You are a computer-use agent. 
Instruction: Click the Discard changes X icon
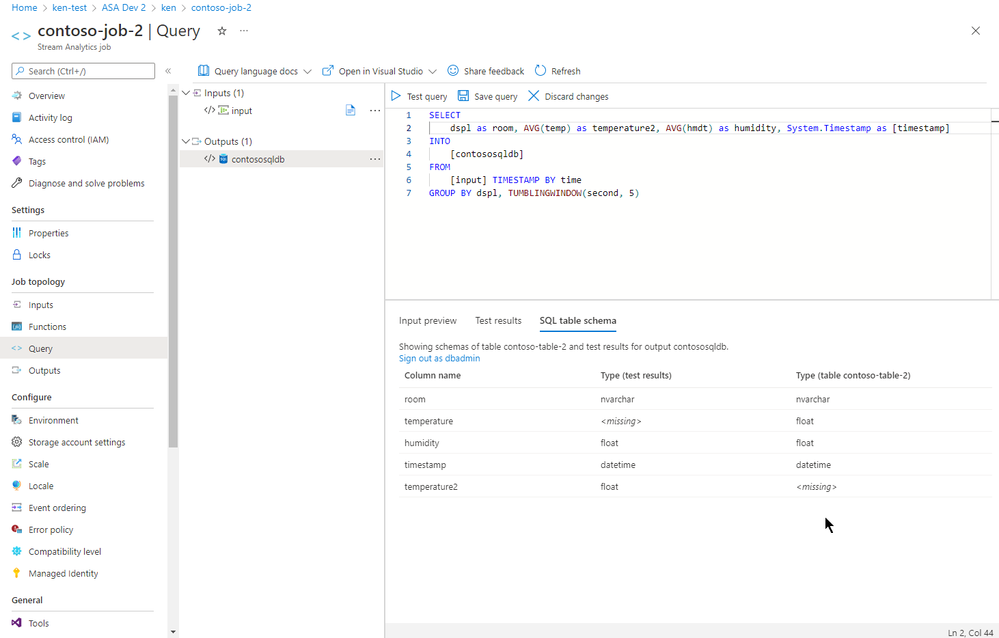[x=533, y=96]
